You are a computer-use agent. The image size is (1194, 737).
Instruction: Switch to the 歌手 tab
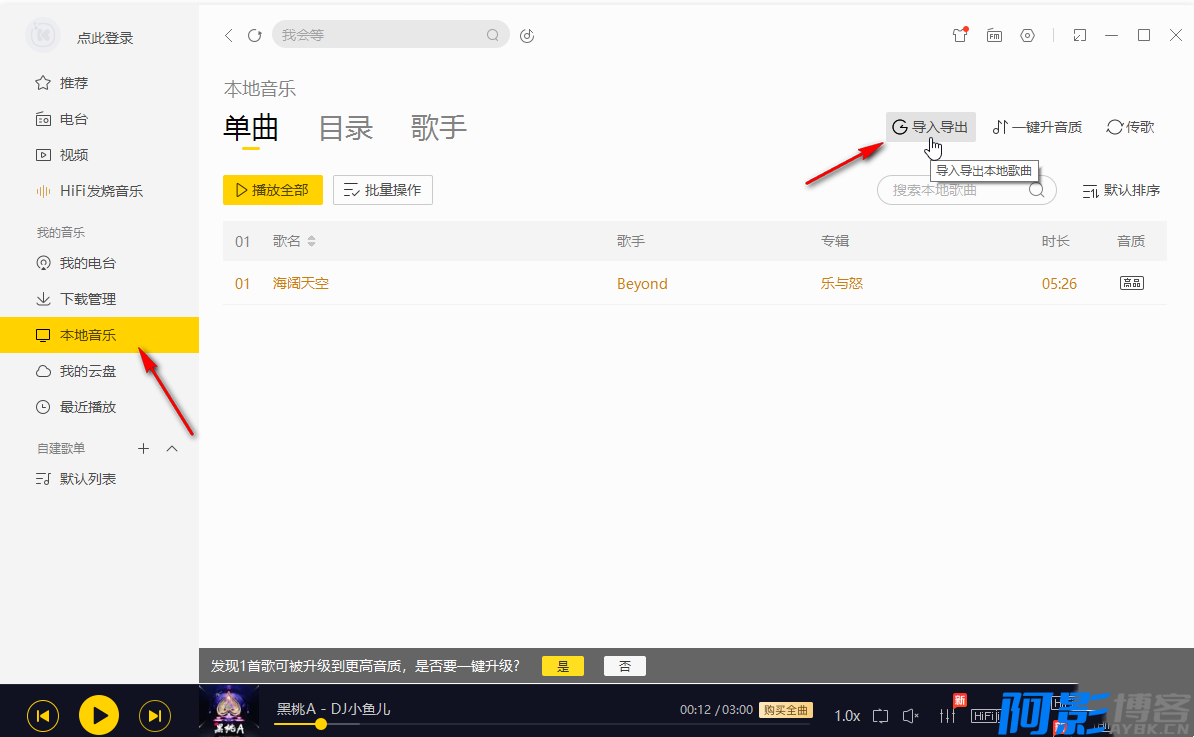point(438,128)
